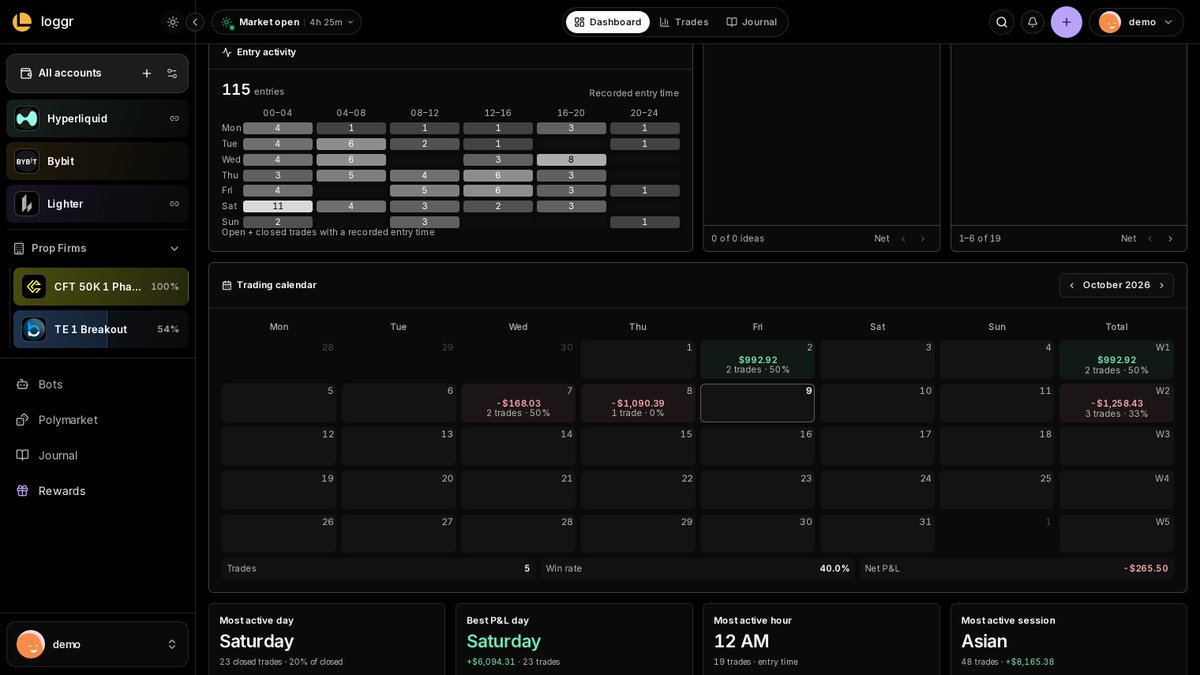1200x675 pixels.
Task: Select October 2 calendar day with $992.92
Action: click(757, 359)
